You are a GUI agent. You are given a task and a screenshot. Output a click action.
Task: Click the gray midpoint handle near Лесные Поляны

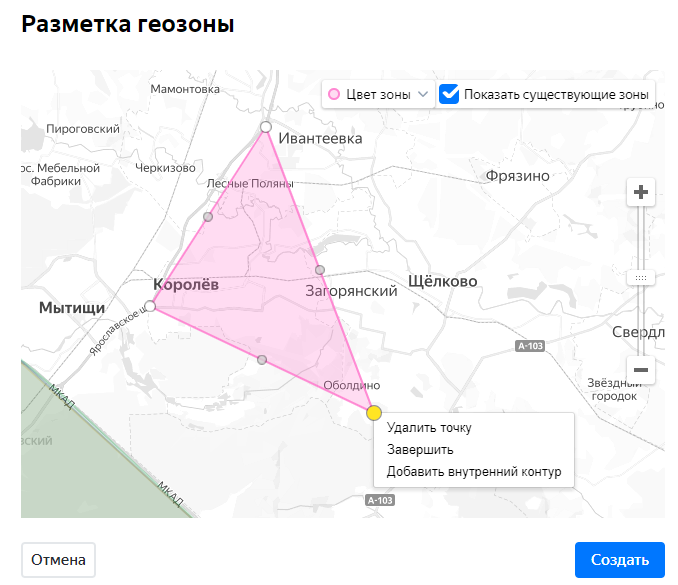click(208, 216)
